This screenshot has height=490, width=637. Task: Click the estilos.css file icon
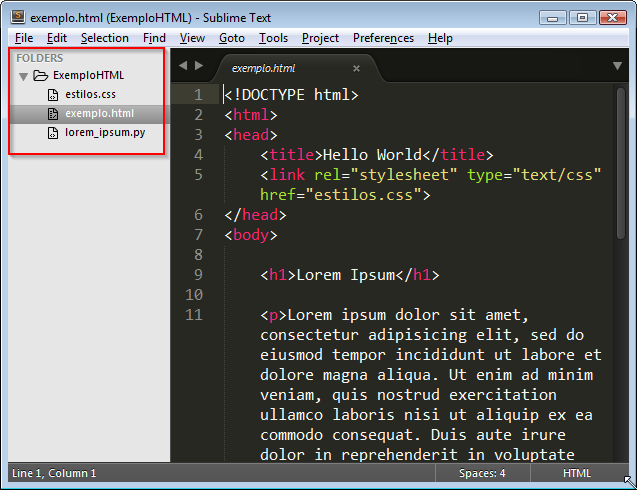point(54,94)
